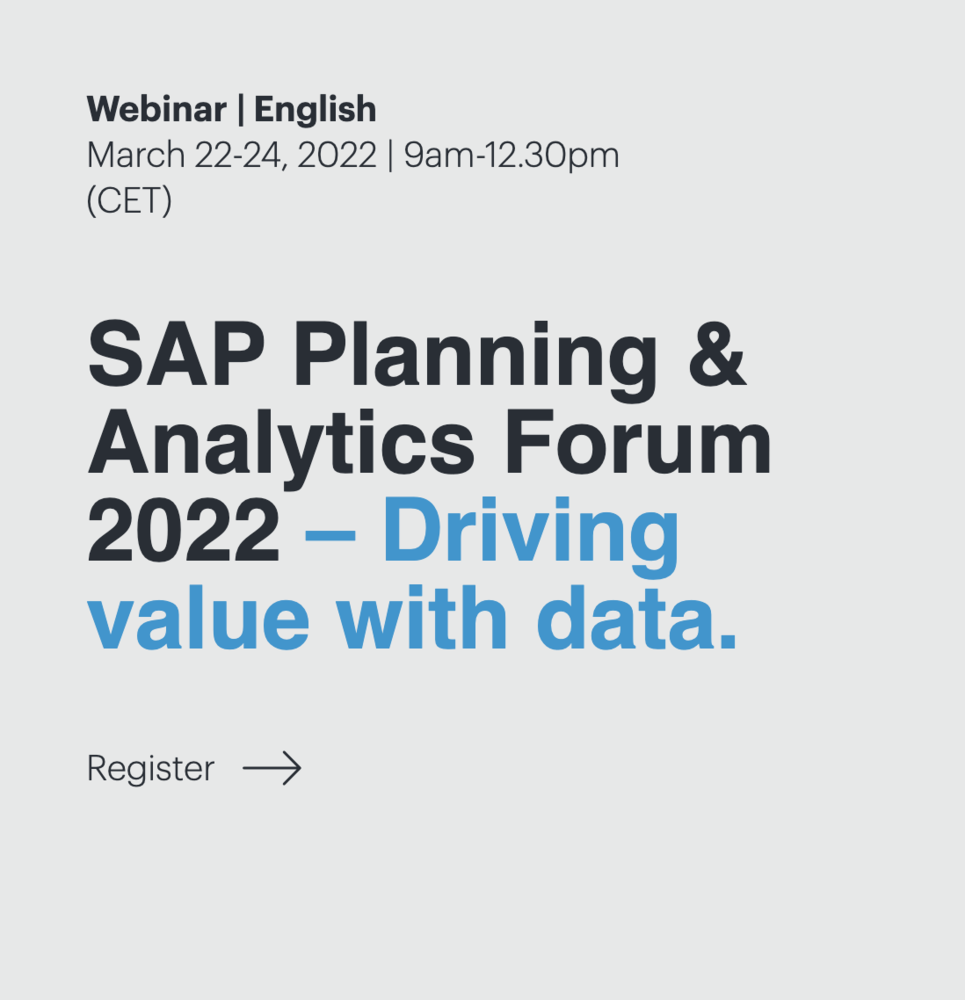965x1000 pixels.
Task: Click the blue word "value"
Action: [198, 617]
